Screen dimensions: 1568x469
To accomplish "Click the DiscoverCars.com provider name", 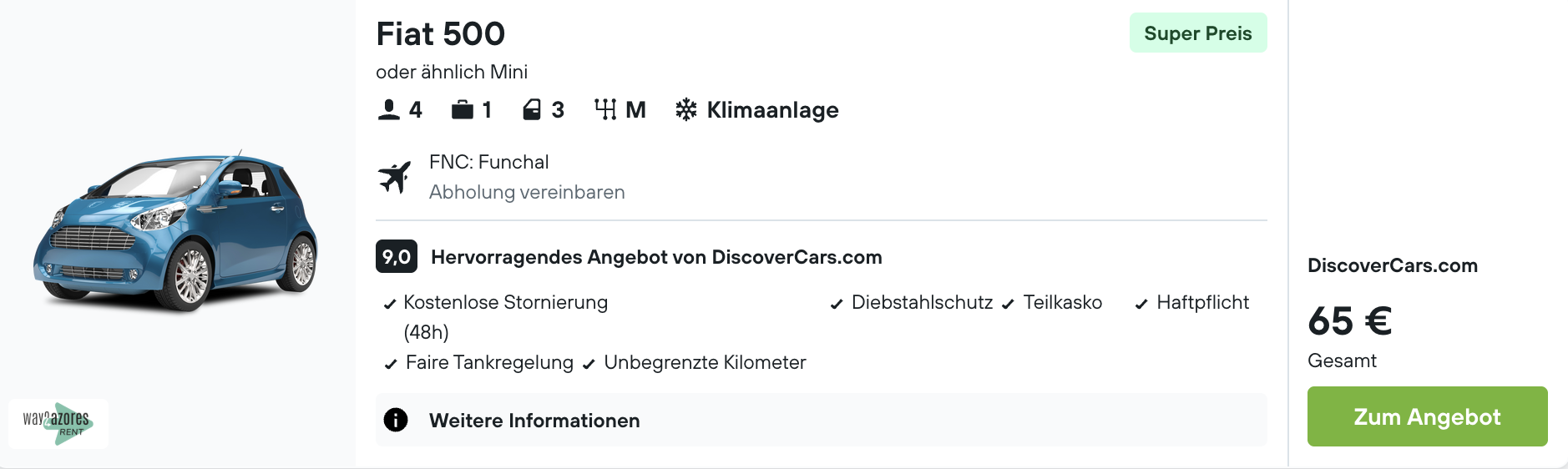I will [x=1392, y=265].
